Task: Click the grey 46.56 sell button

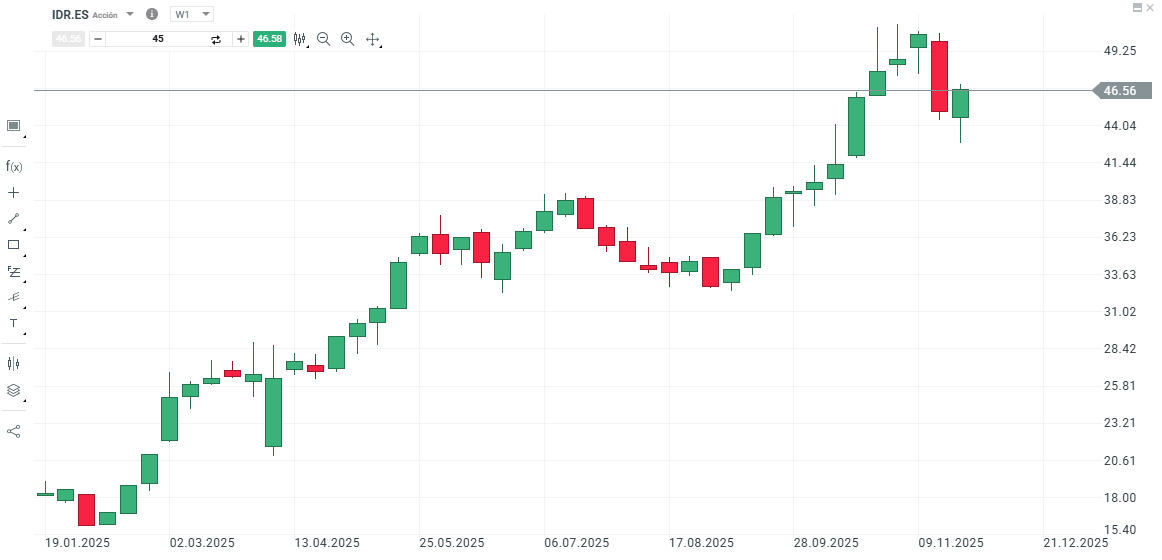Action: [68, 39]
